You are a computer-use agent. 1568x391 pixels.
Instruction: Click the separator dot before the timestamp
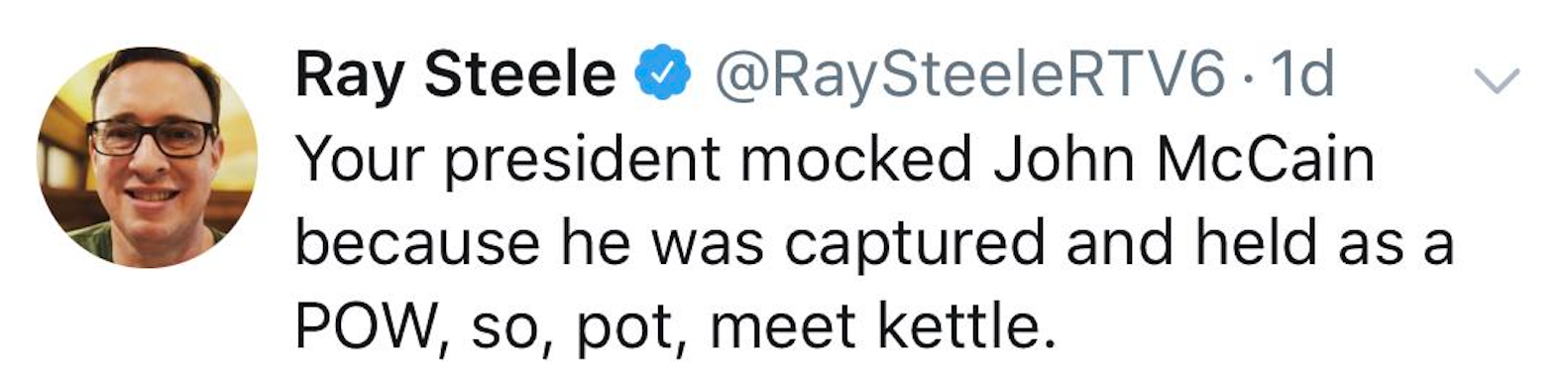tap(1249, 78)
